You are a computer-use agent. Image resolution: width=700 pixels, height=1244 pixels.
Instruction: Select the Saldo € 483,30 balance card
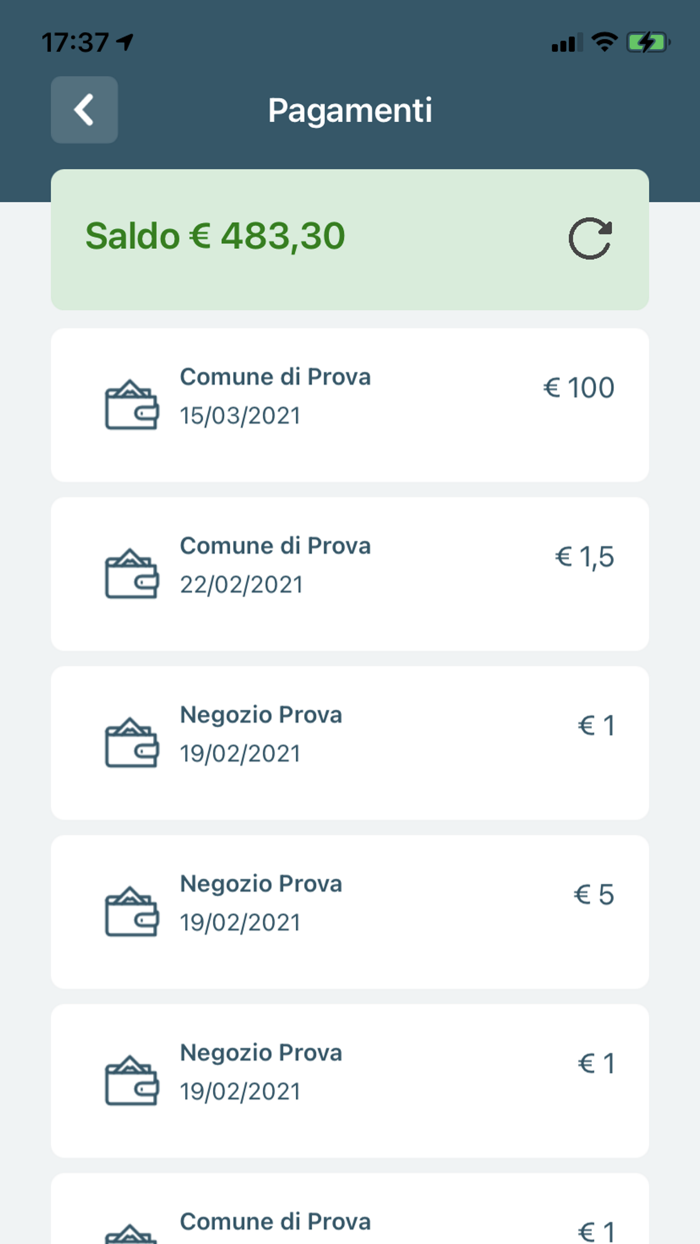pyautogui.click(x=350, y=240)
